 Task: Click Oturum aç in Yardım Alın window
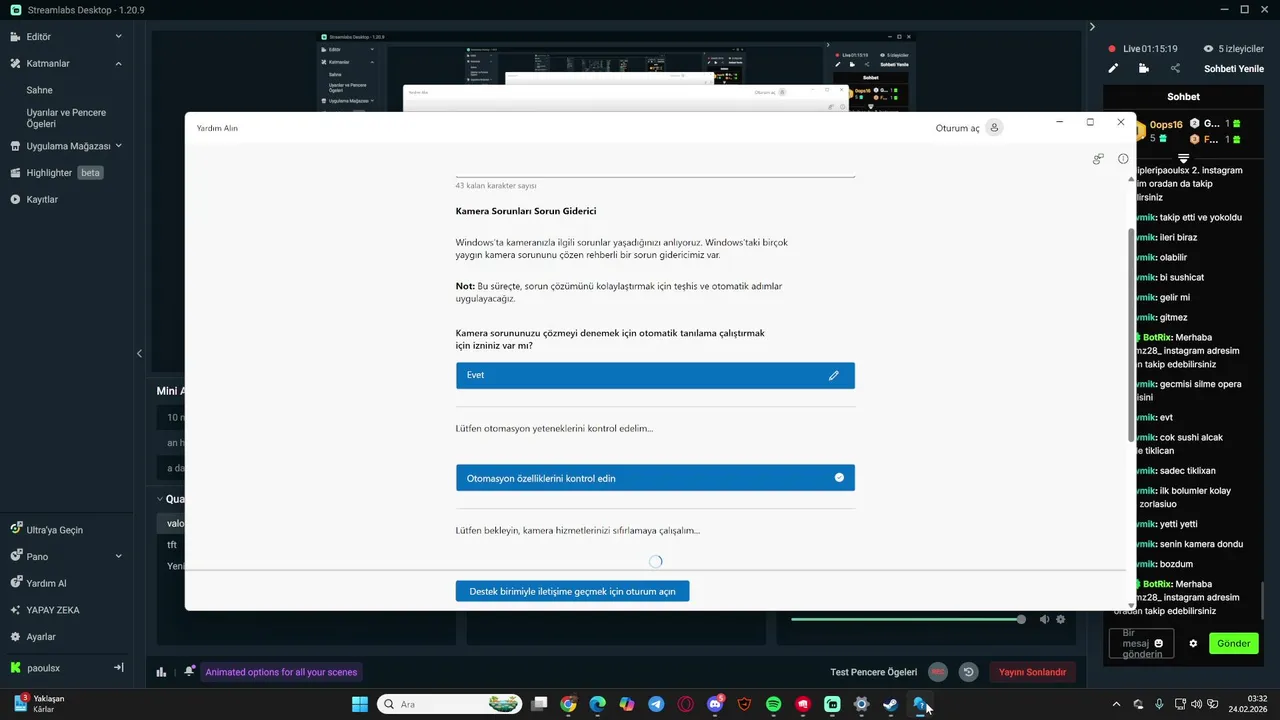click(x=957, y=128)
